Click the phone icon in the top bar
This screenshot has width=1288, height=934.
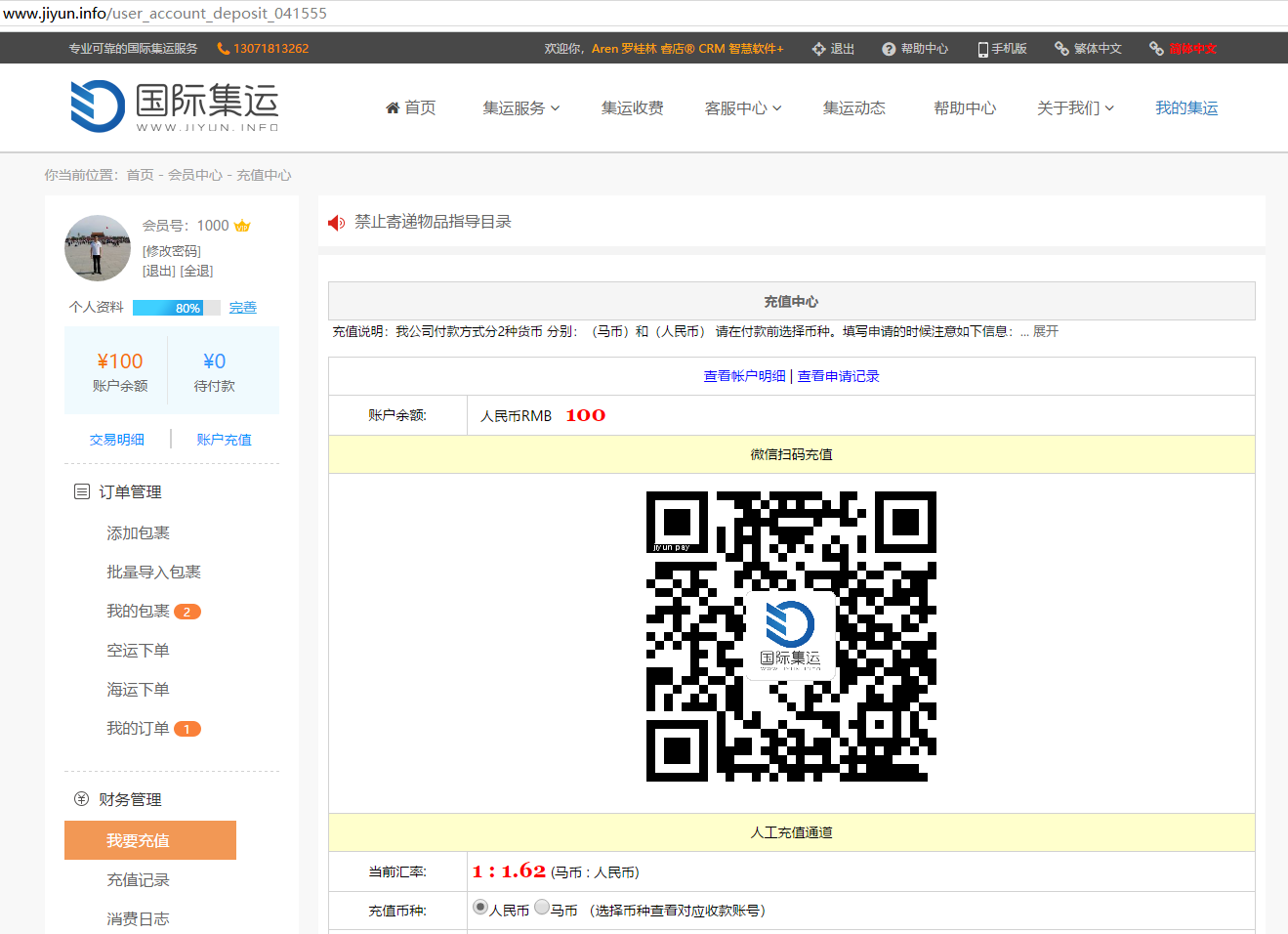coord(221,47)
